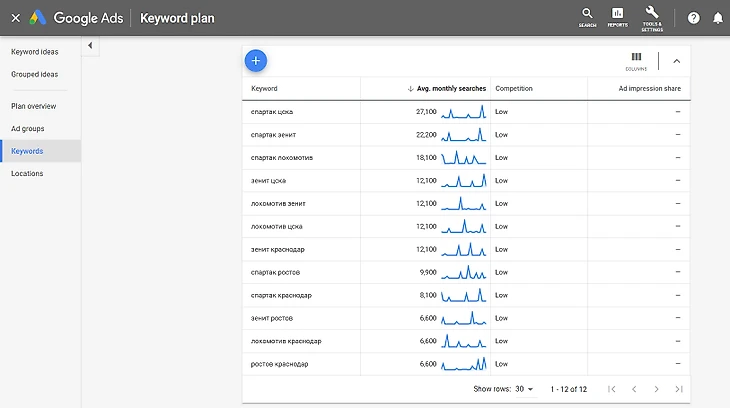Sort by the Competition column header
Image resolution: width=730 pixels, height=408 pixels.
pyautogui.click(x=514, y=89)
